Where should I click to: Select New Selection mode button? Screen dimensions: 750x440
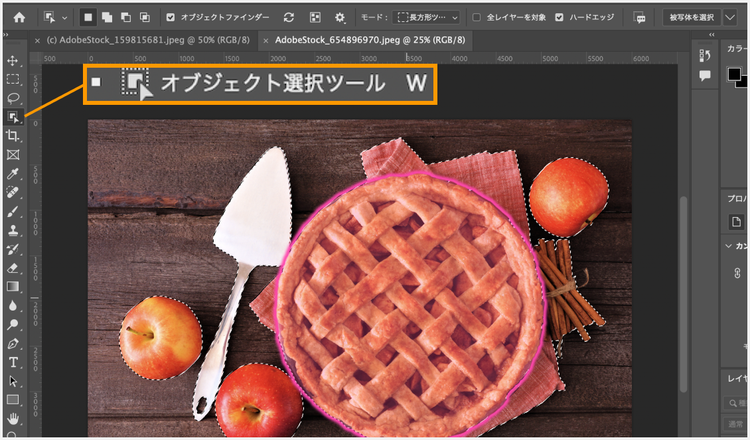[88, 17]
